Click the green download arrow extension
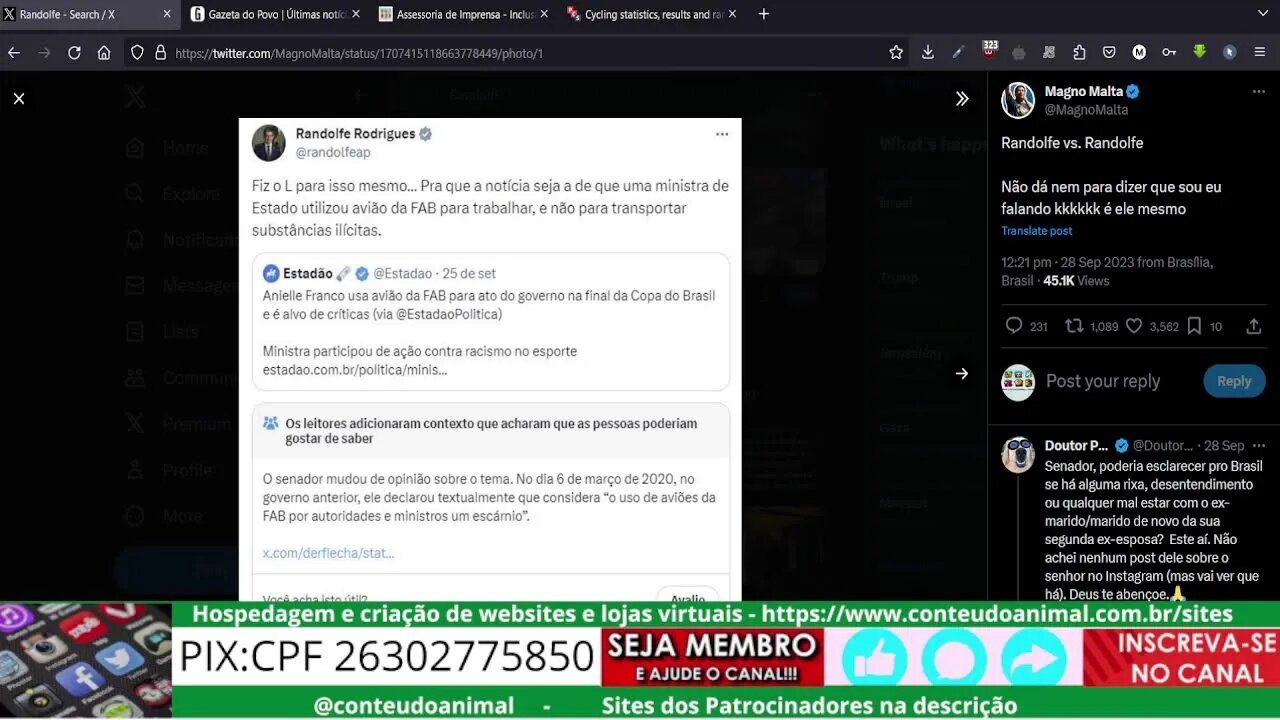 click(1200, 52)
